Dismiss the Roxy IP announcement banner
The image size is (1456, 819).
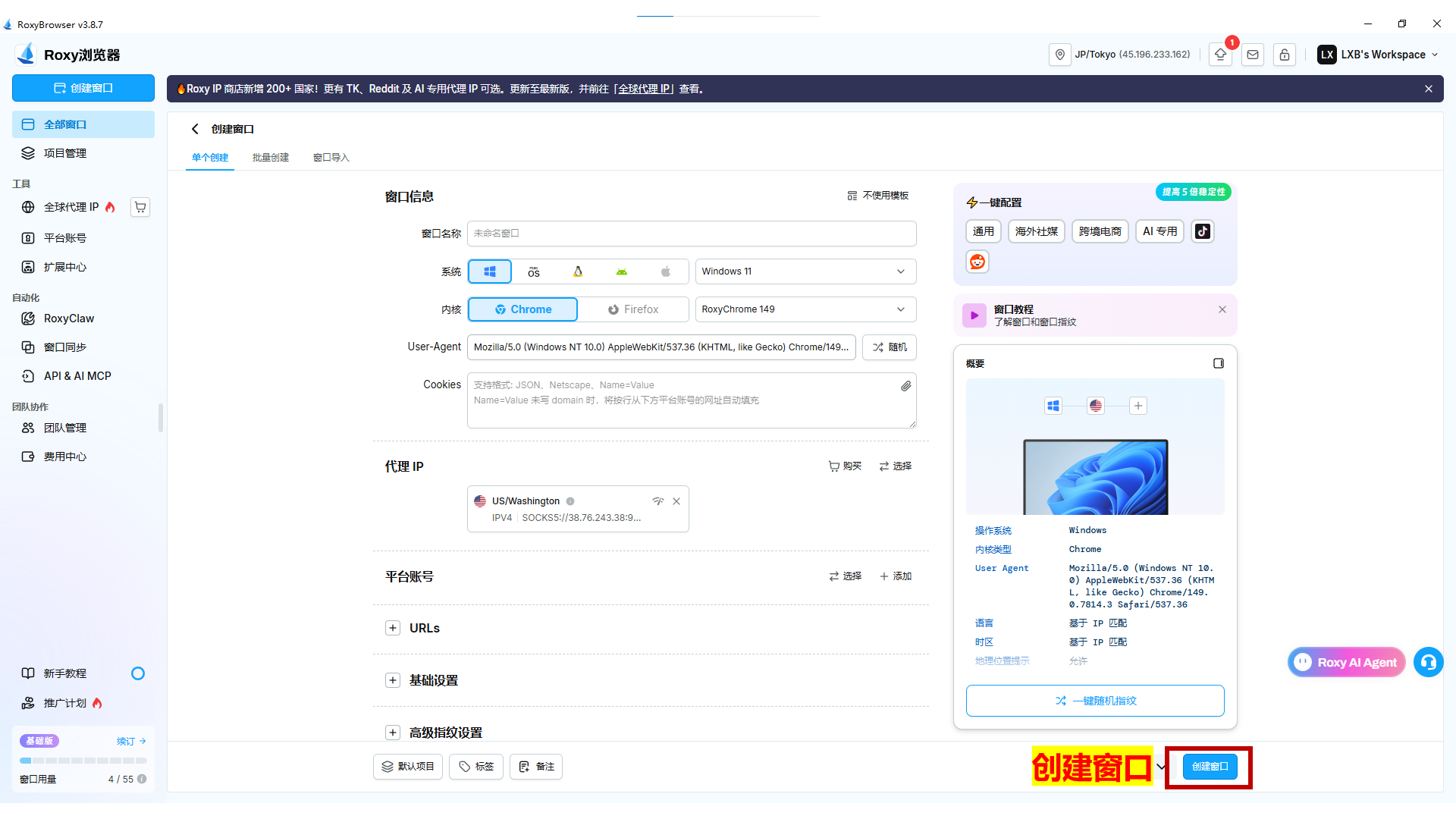[1429, 89]
